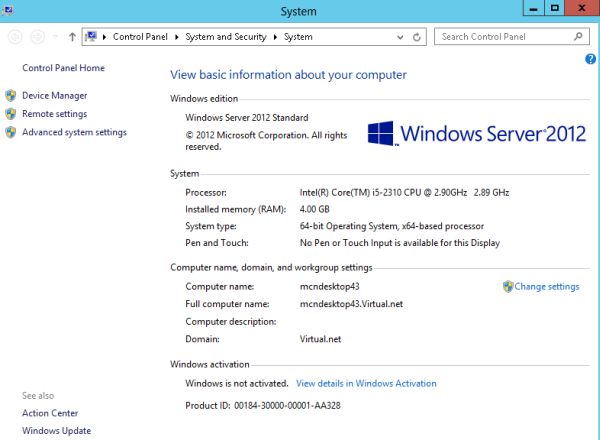Image resolution: width=600 pixels, height=440 pixels.
Task: Select the 64-bit Operating System text
Action: [392, 226]
